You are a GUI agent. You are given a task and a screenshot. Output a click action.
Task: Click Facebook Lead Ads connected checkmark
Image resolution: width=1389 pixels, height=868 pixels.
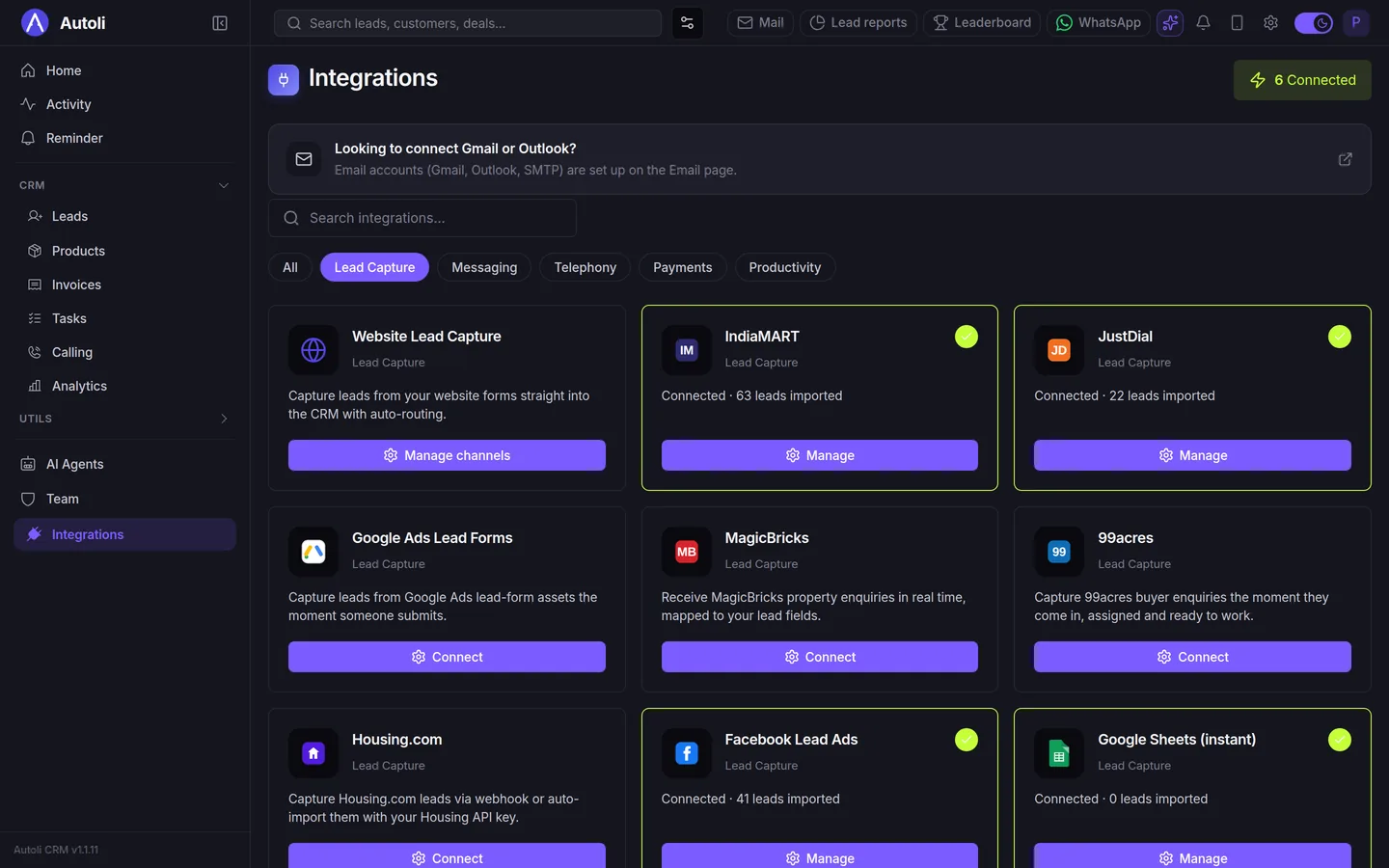(x=967, y=740)
